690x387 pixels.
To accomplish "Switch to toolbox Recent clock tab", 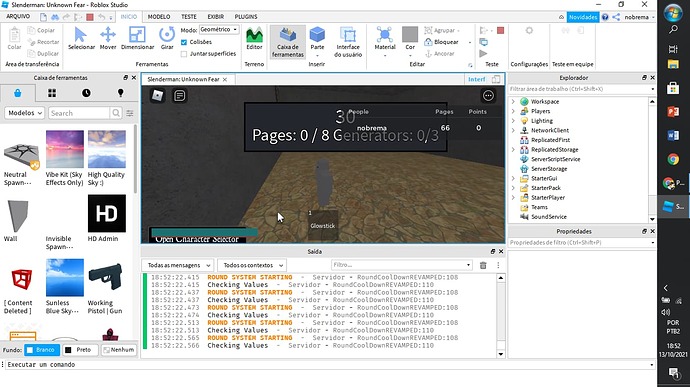I will [86, 93].
